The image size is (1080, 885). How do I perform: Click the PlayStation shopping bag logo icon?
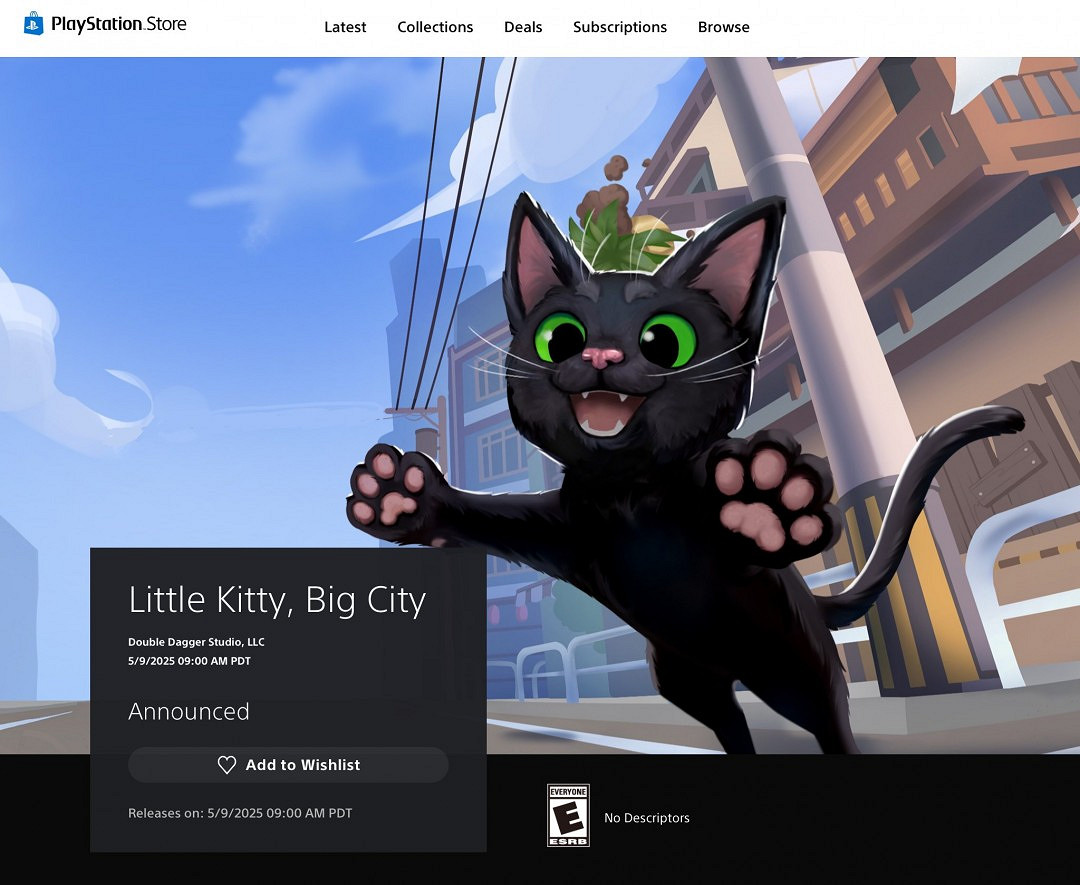(34, 24)
